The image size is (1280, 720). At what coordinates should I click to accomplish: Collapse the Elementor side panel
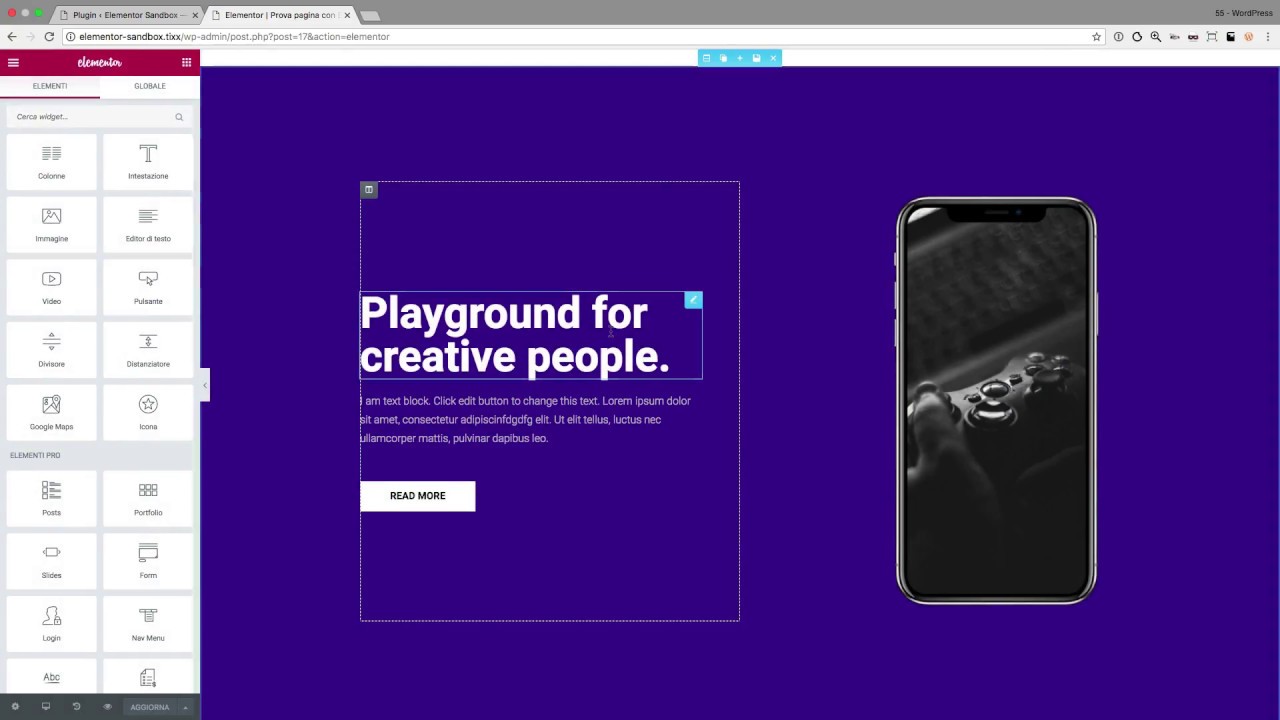tap(205, 385)
